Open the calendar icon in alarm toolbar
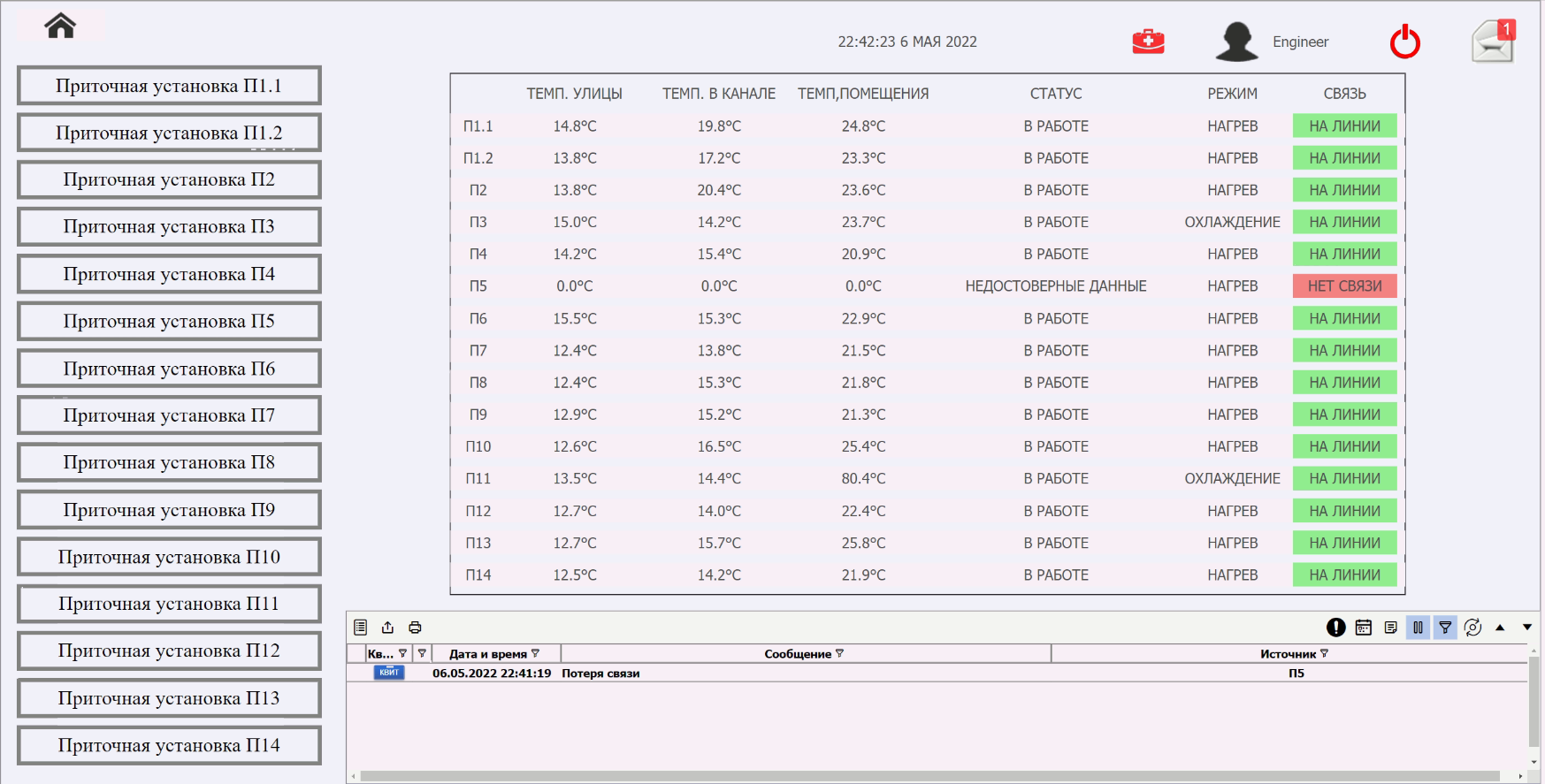This screenshot has height=784, width=1545. [x=1364, y=628]
